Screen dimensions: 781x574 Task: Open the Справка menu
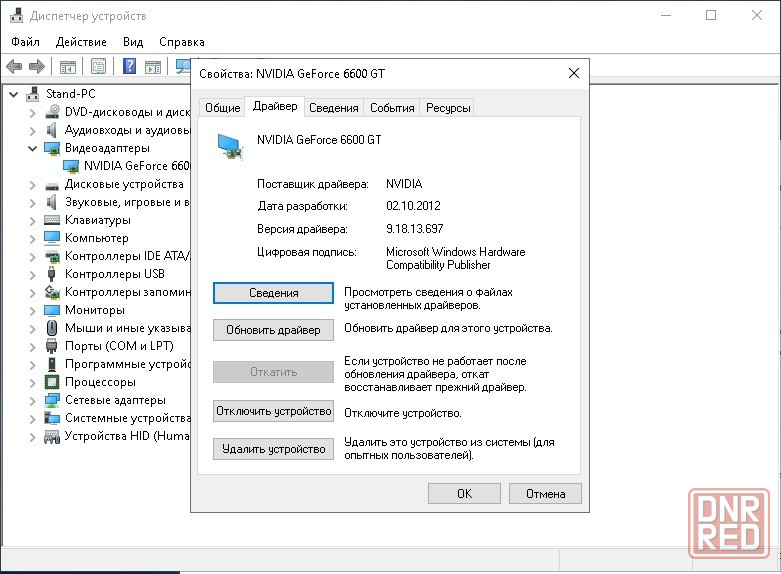[x=182, y=42]
